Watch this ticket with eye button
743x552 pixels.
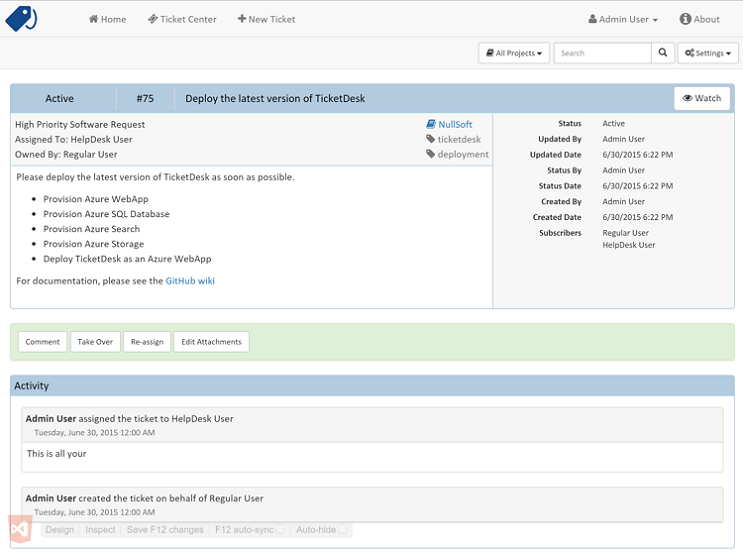coord(702,98)
